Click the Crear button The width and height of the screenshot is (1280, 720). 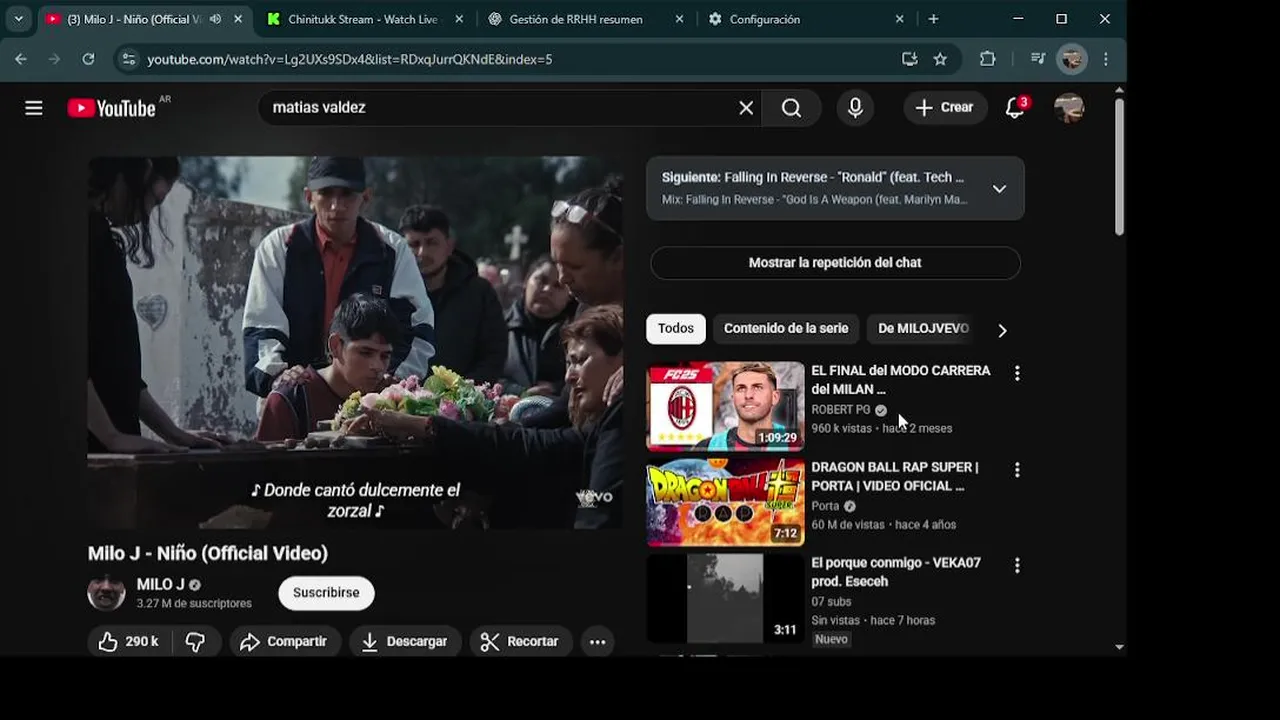click(x=945, y=108)
